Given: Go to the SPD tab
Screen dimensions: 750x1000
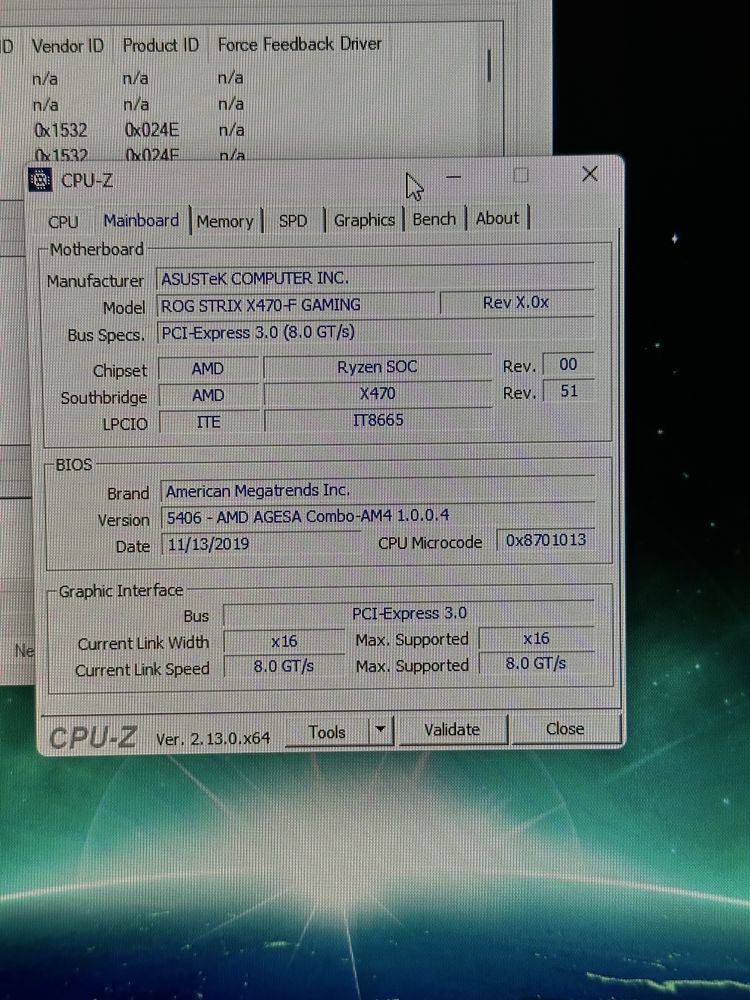Looking at the screenshot, I should pos(293,221).
